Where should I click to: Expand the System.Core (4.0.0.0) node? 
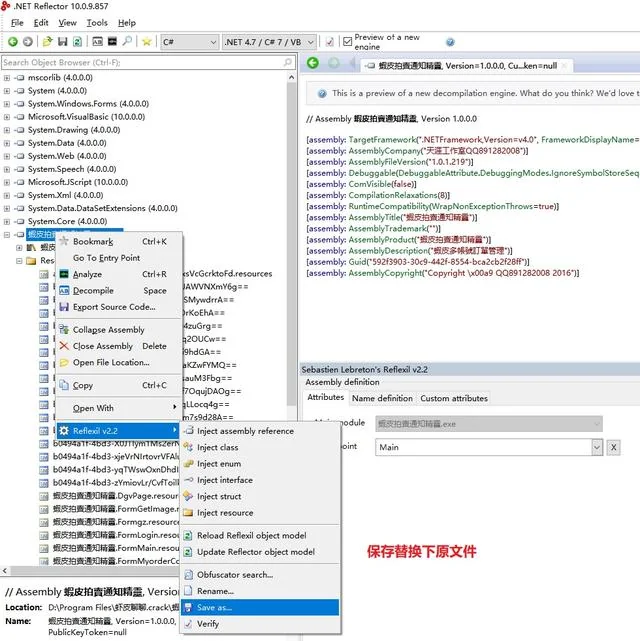click(x=7, y=222)
